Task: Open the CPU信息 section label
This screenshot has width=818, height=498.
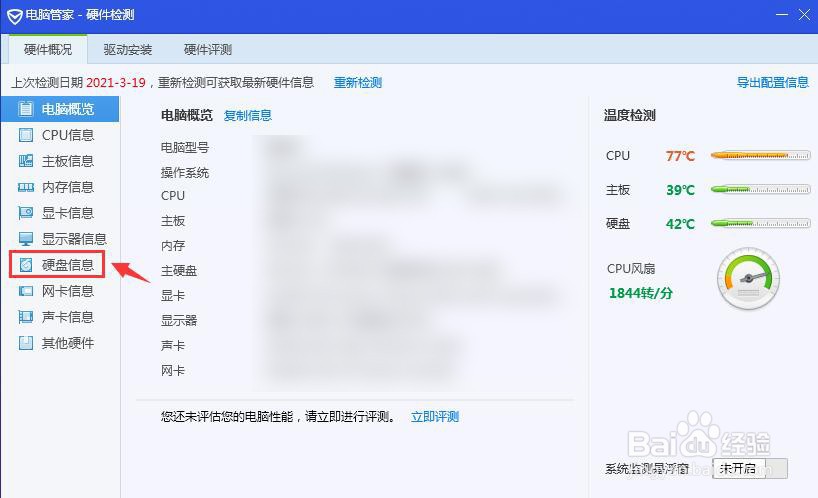Action: (68, 135)
